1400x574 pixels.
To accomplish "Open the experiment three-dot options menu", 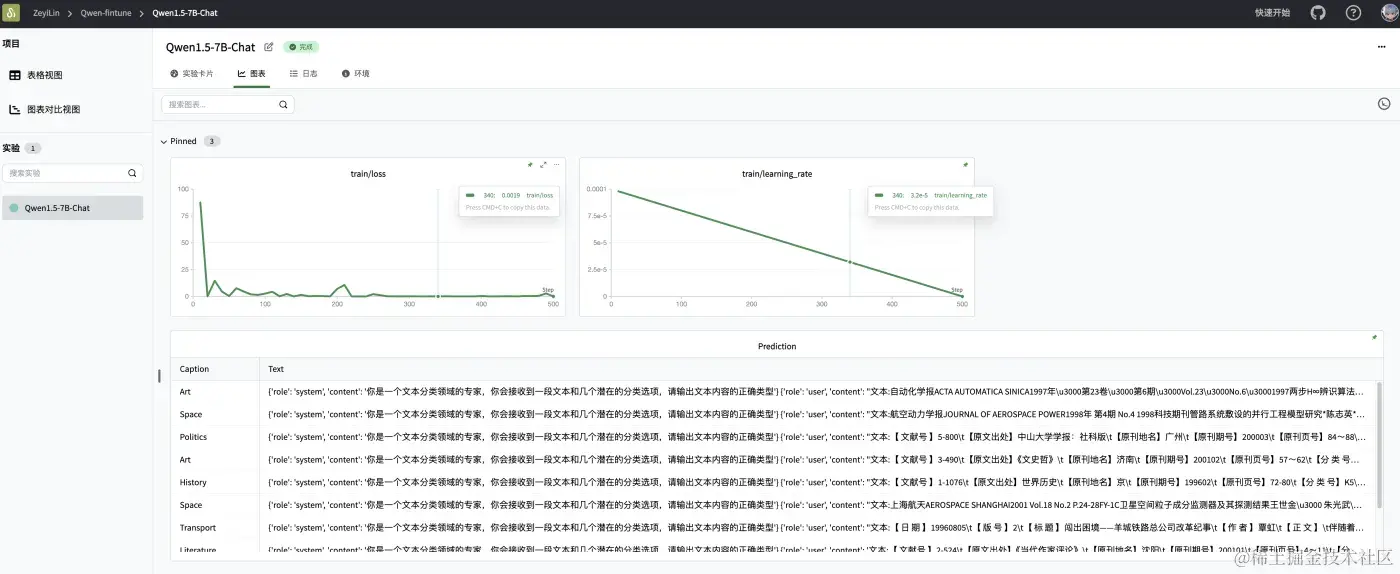I will point(1382,47).
